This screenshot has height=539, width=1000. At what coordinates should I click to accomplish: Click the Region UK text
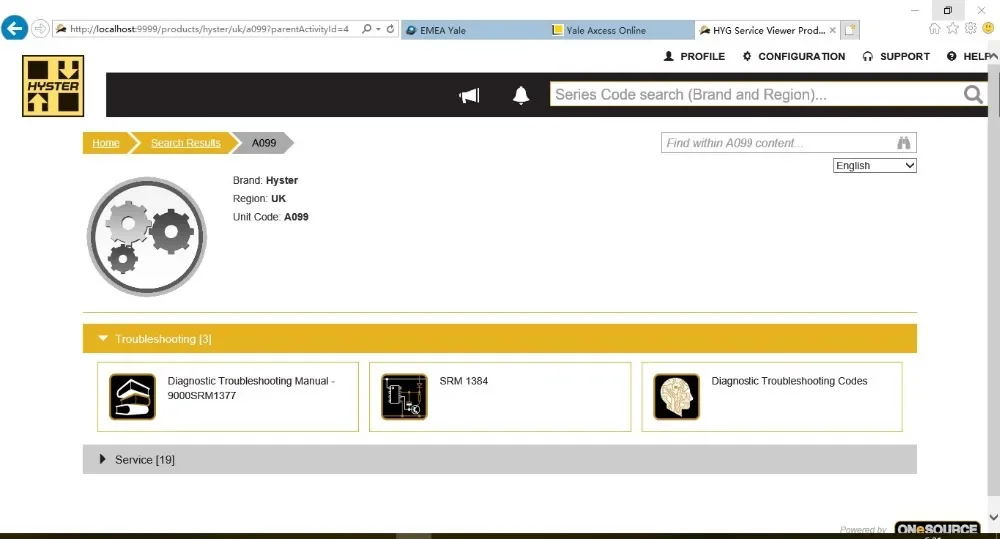(259, 198)
